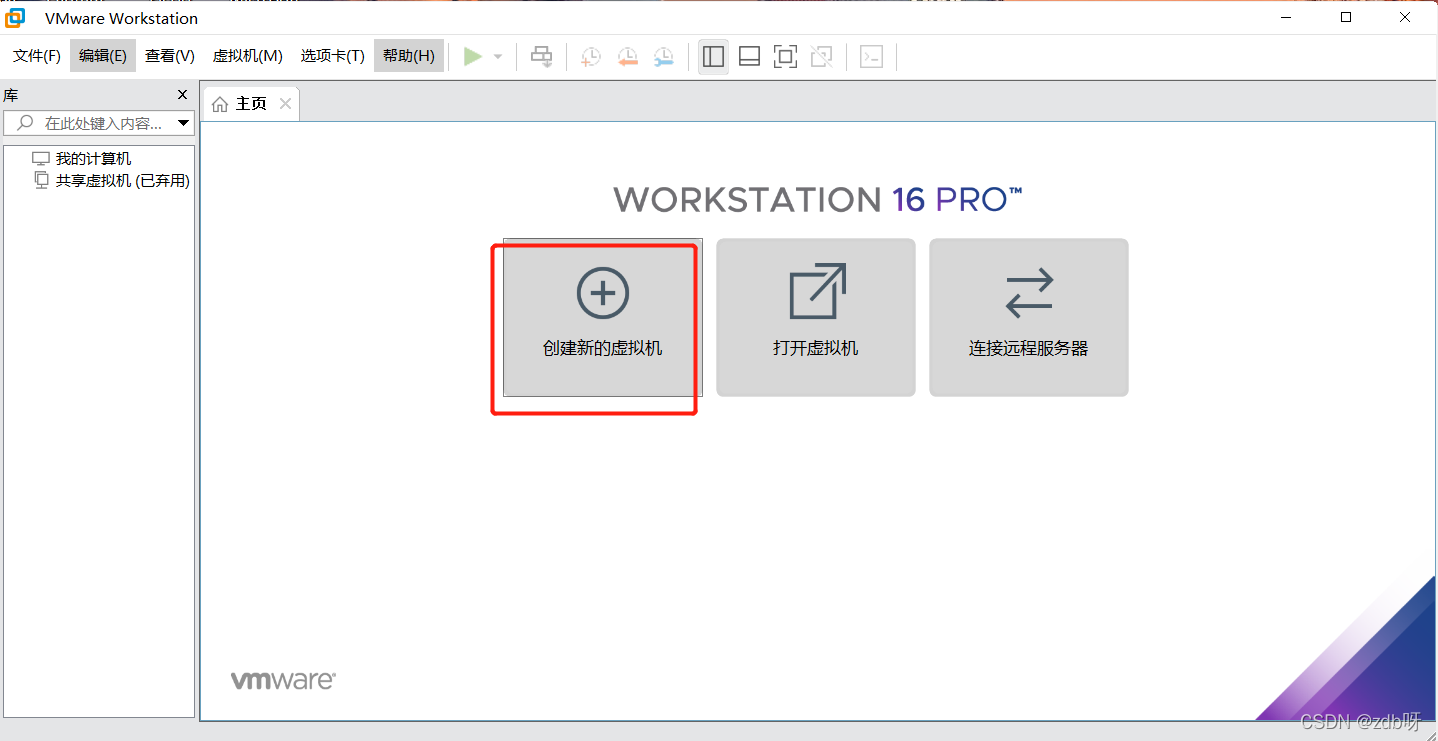Maximize the VMware Workstation window
The width and height of the screenshot is (1438, 741).
(x=1346, y=18)
